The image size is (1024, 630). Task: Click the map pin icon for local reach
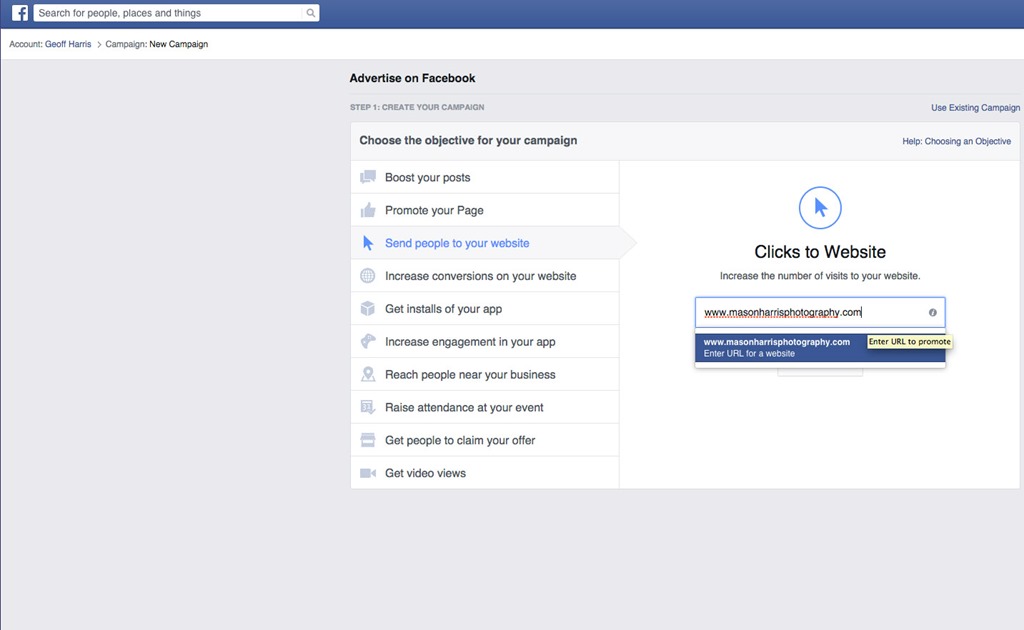pyautogui.click(x=368, y=375)
